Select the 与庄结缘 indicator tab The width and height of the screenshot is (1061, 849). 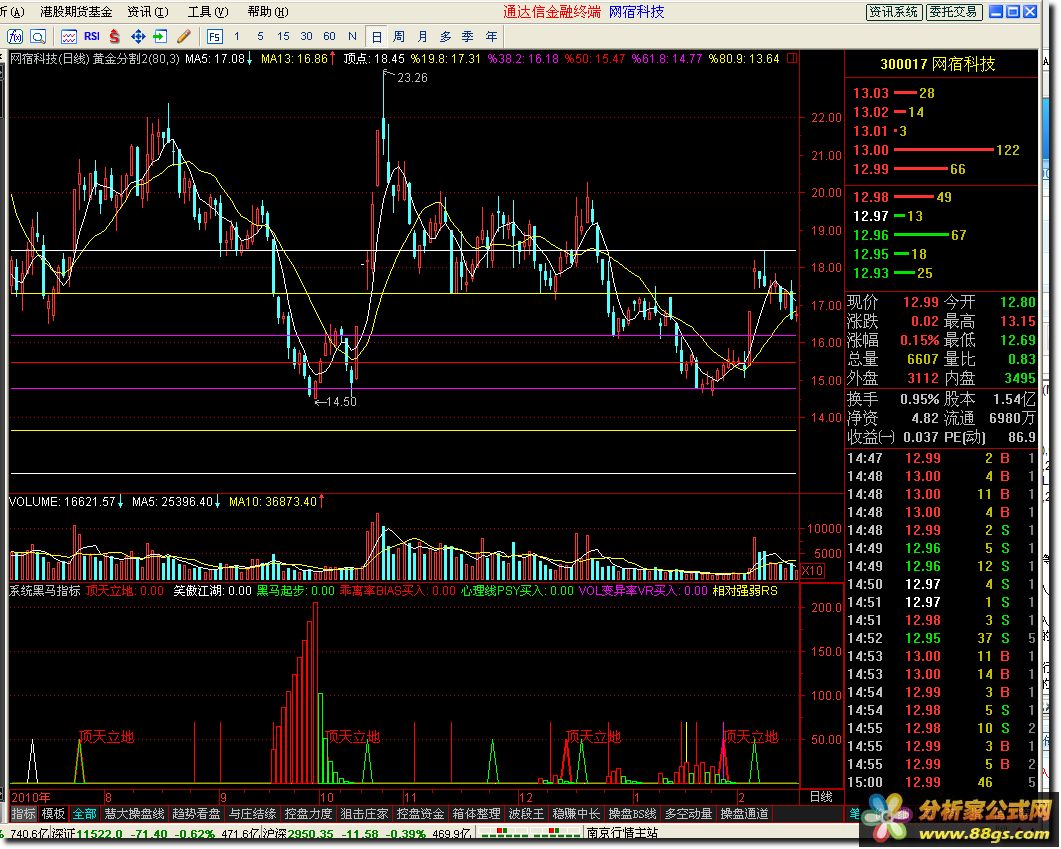(252, 814)
